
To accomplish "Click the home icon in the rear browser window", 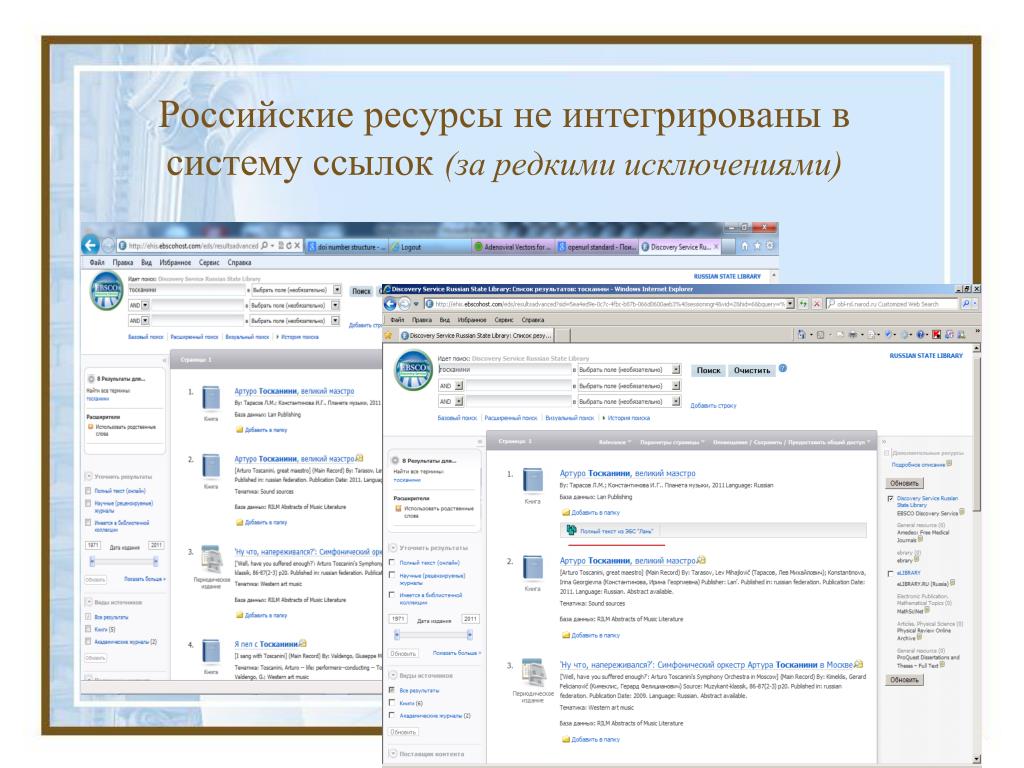I will [x=744, y=246].
